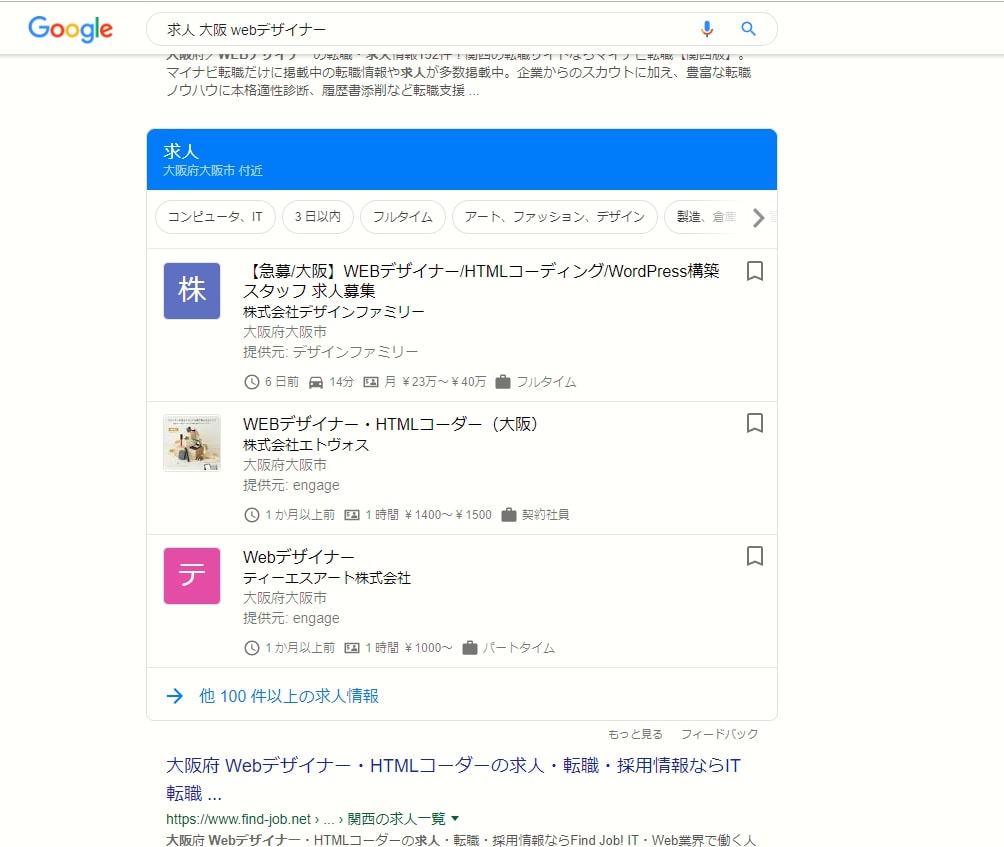The height and width of the screenshot is (847, 1004).
Task: Click hourly wage 1 時間 ¥1400～¥1500
Action: coord(428,515)
